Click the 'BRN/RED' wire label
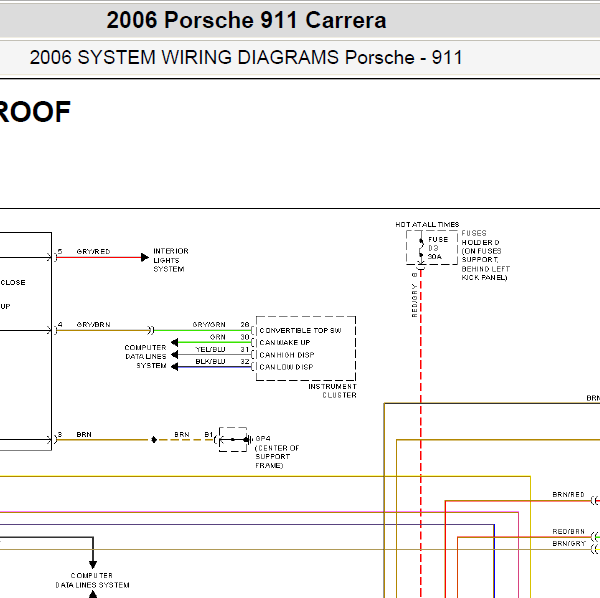Screen dimensions: 600x598 [x=568, y=495]
